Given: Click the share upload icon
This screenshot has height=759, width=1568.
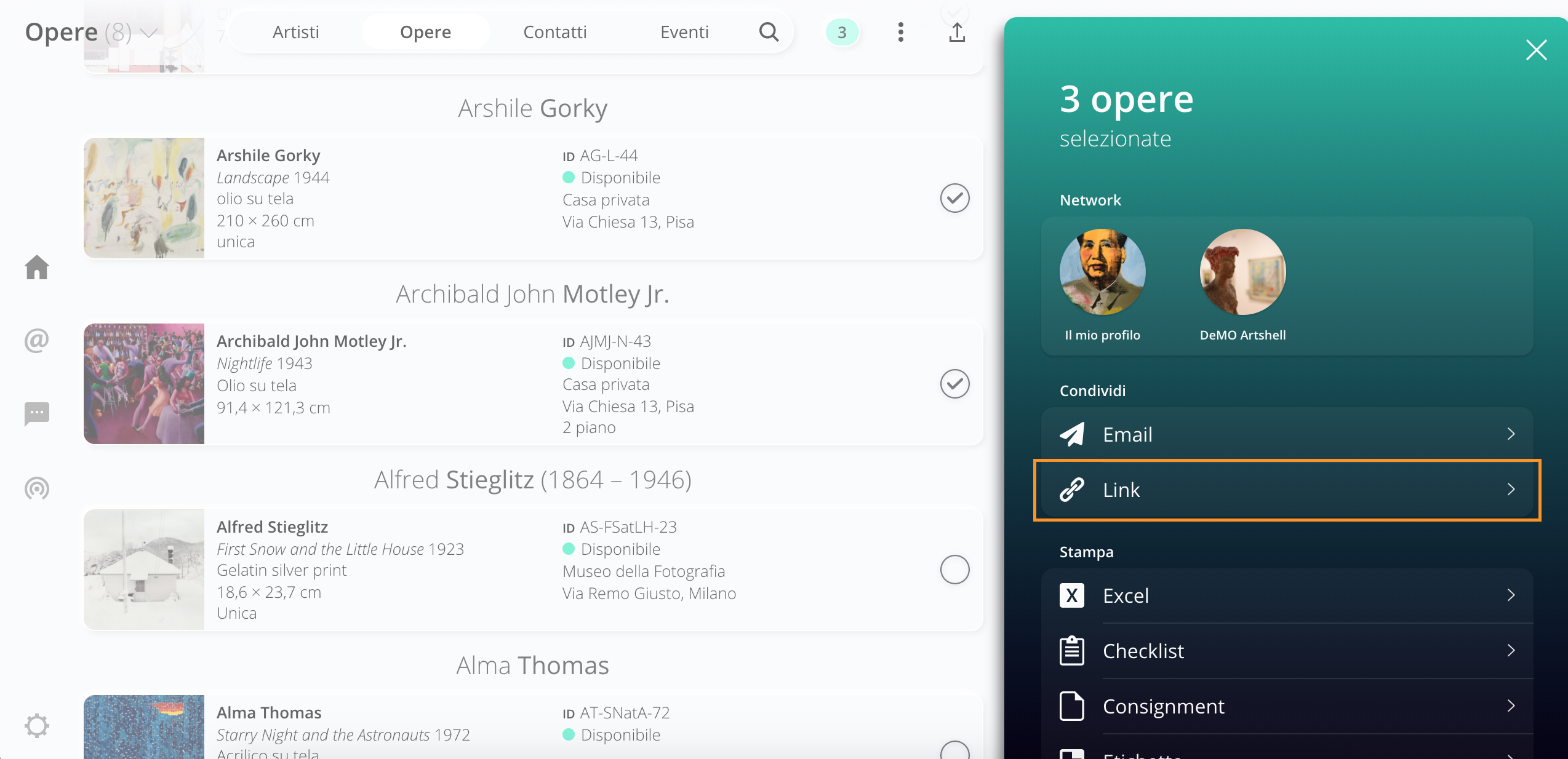Looking at the screenshot, I should pyautogui.click(x=957, y=32).
